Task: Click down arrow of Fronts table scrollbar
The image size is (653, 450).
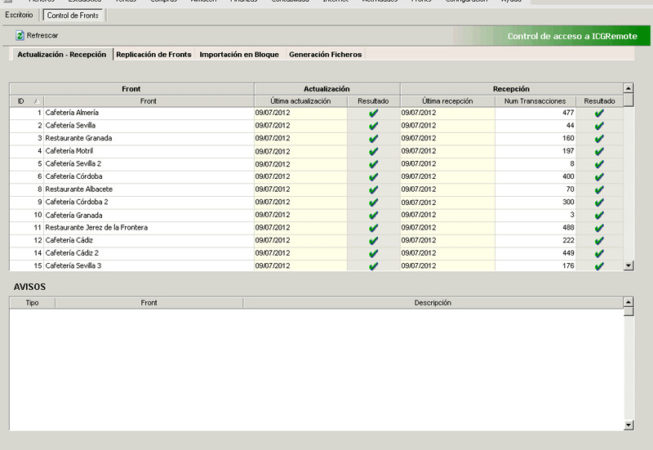Action: click(628, 266)
